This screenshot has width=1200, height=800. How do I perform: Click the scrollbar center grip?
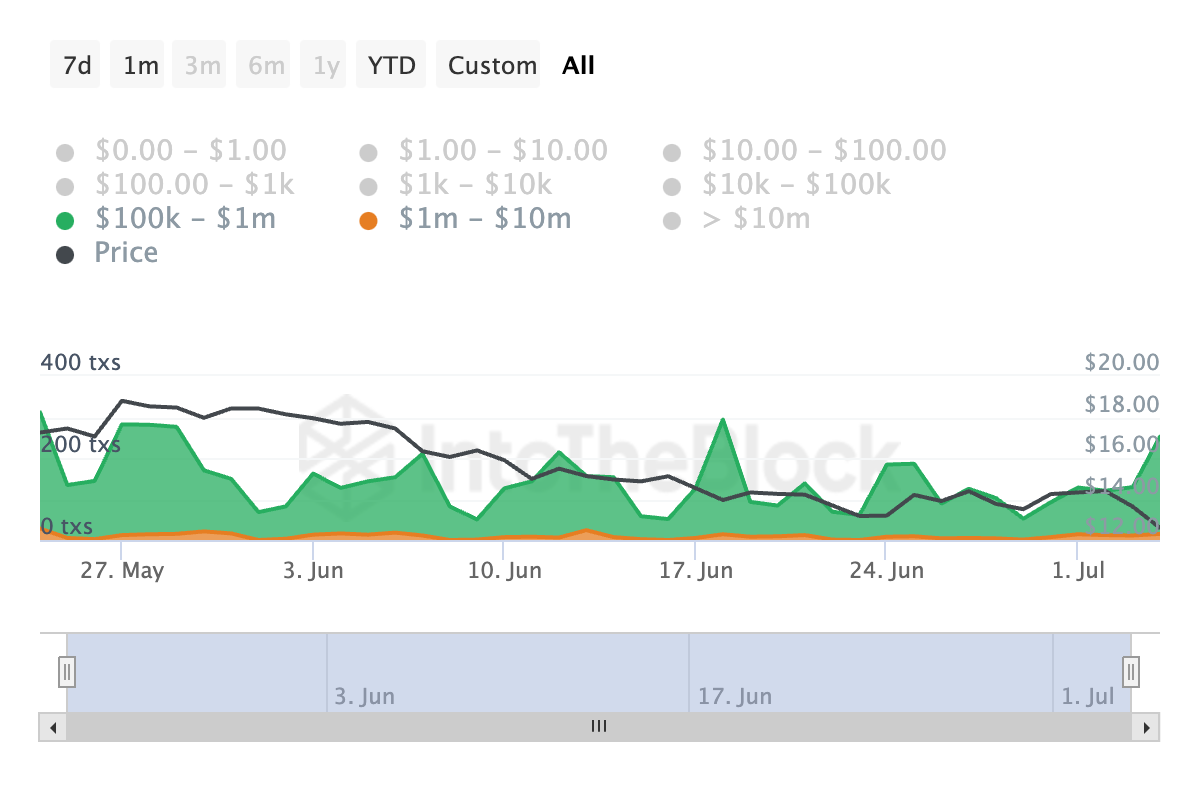click(599, 727)
